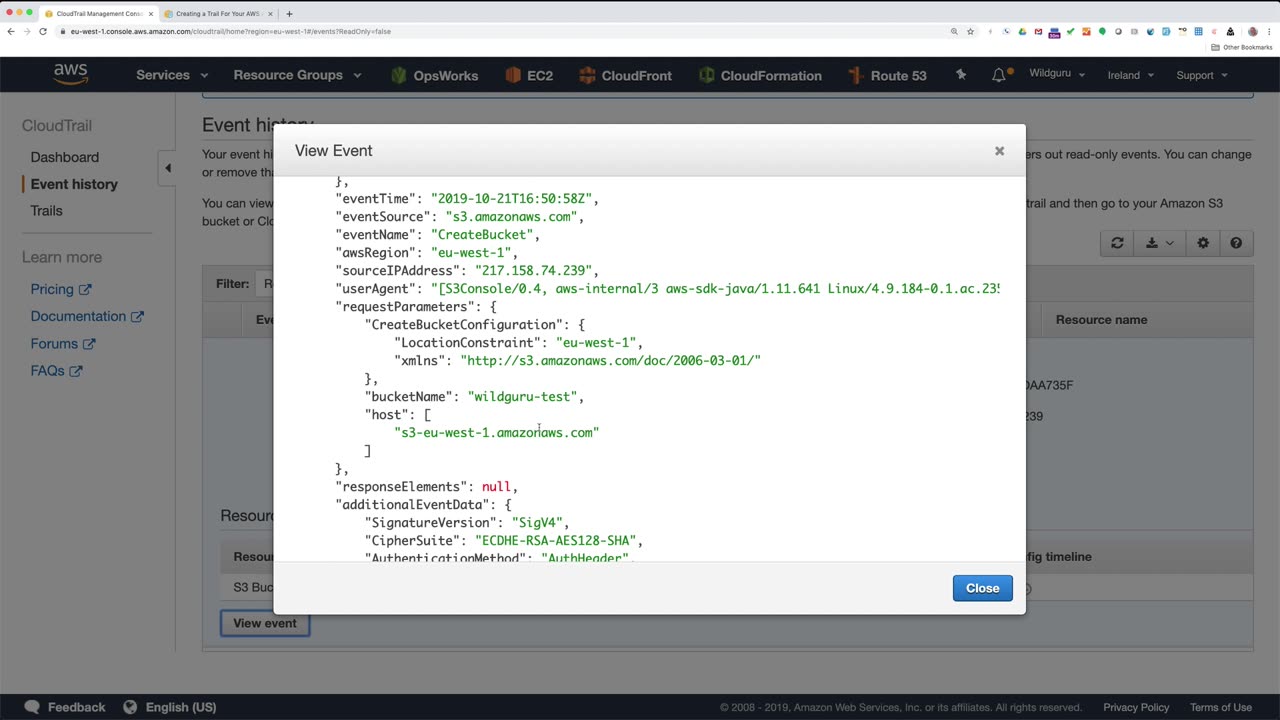This screenshot has height=720, width=1280.
Task: Click the host value "s3-eu-west-1.amazonaws.com"
Action: tap(497, 432)
